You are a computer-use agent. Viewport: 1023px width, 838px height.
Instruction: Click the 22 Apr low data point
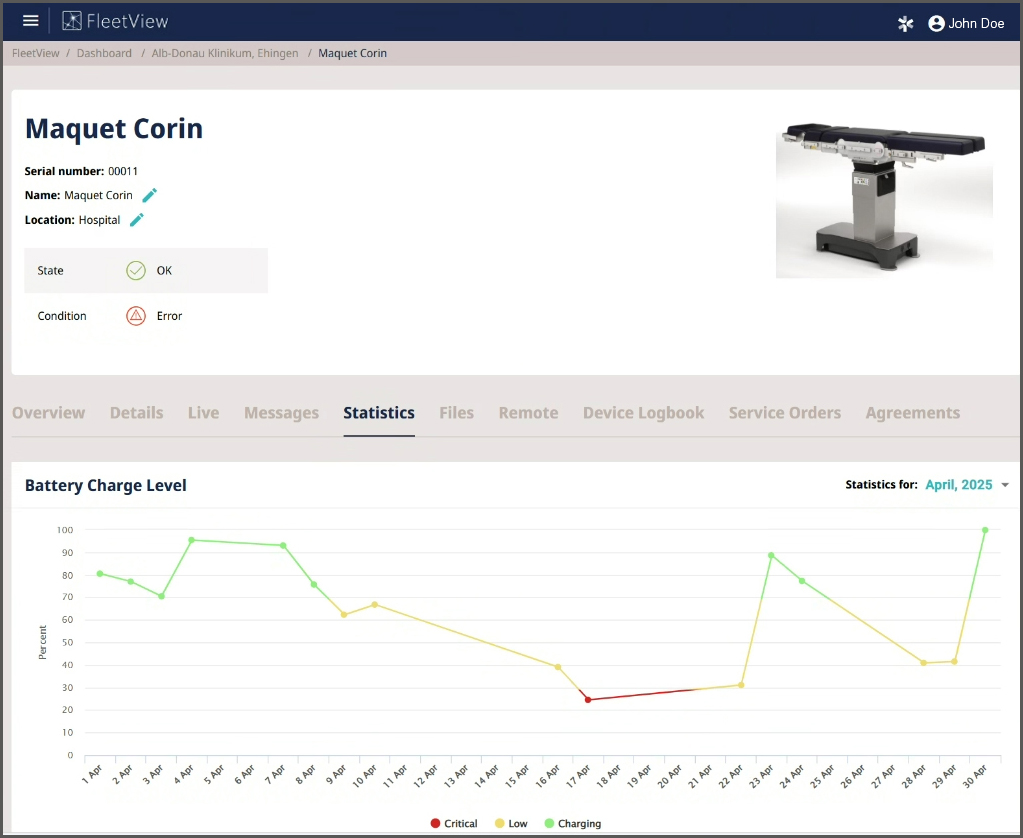point(741,685)
